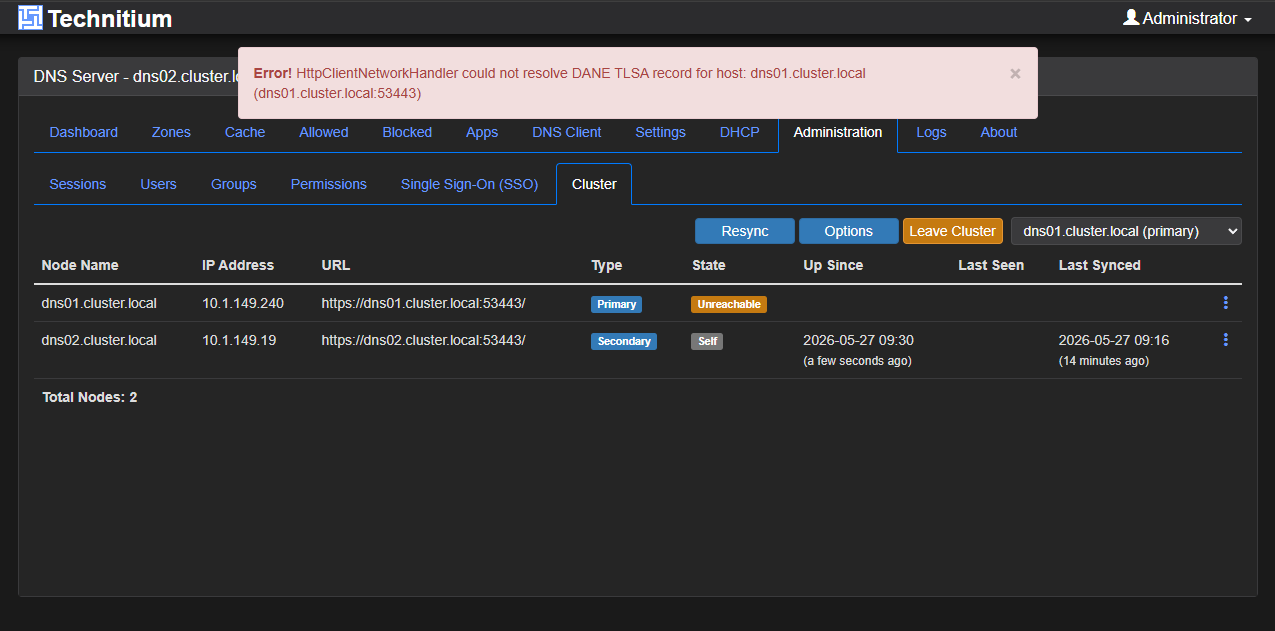
Task: Open the dns01.cluster.local row three-dot menu
Action: (x=1226, y=303)
